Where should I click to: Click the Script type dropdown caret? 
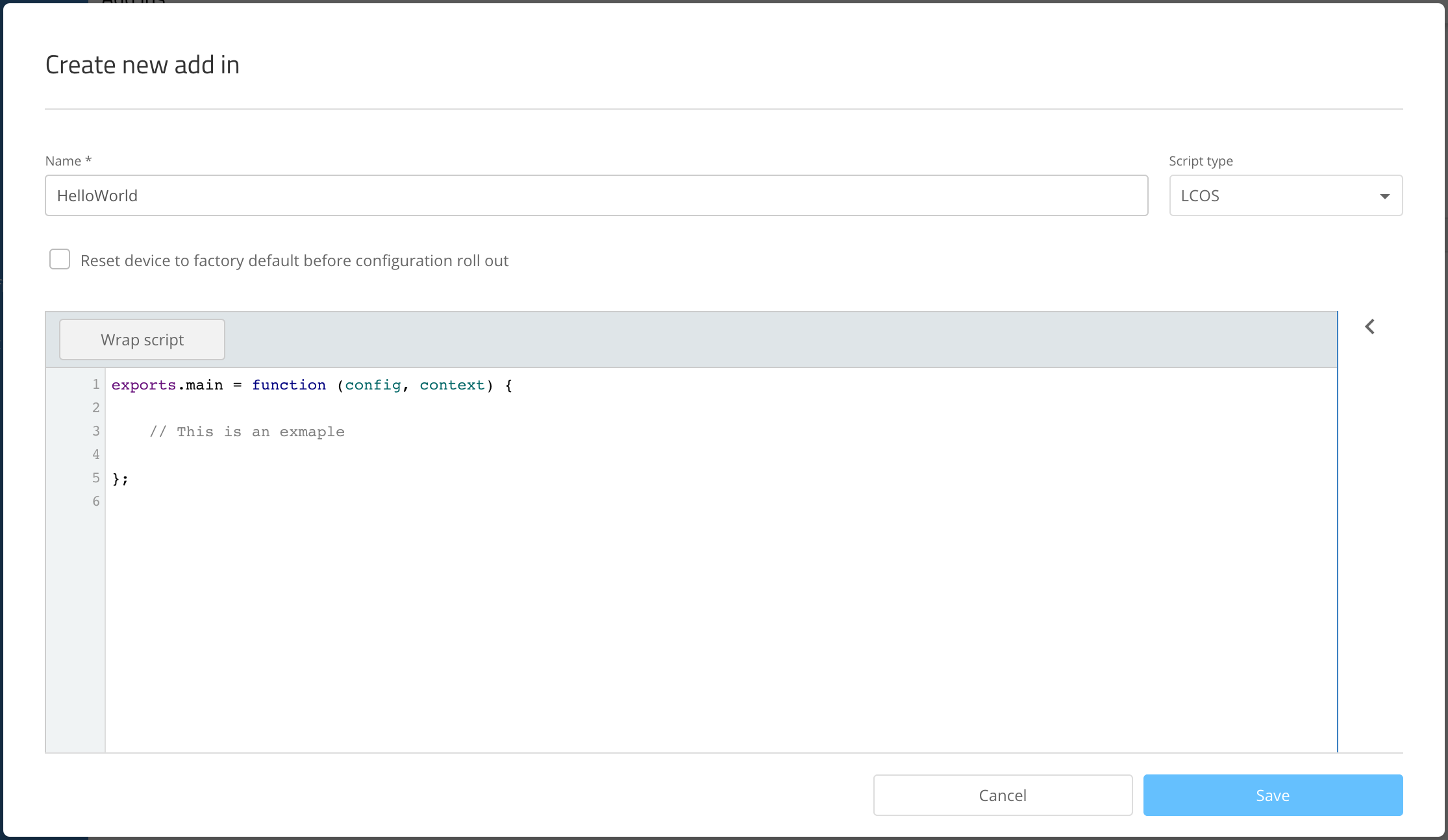pyautogui.click(x=1384, y=196)
